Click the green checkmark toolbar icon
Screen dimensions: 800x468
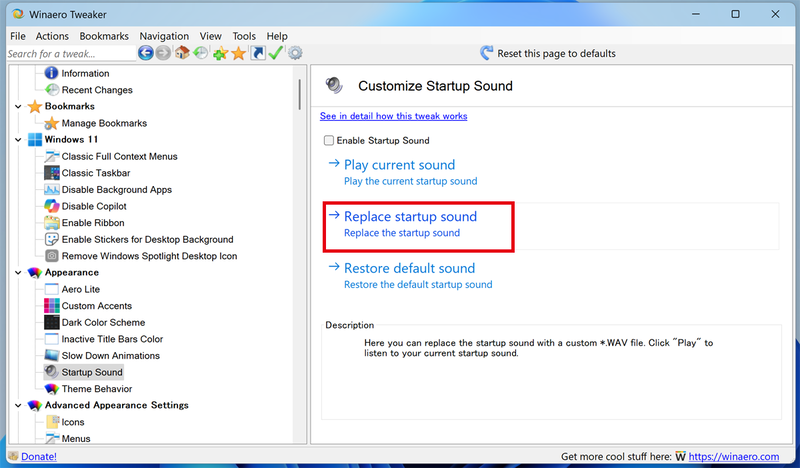point(276,53)
